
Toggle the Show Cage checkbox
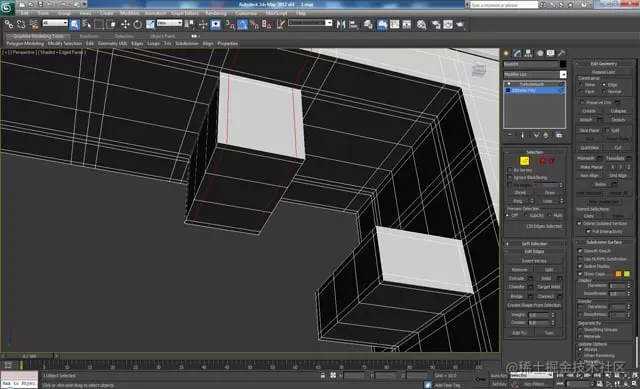pyautogui.click(x=580, y=274)
